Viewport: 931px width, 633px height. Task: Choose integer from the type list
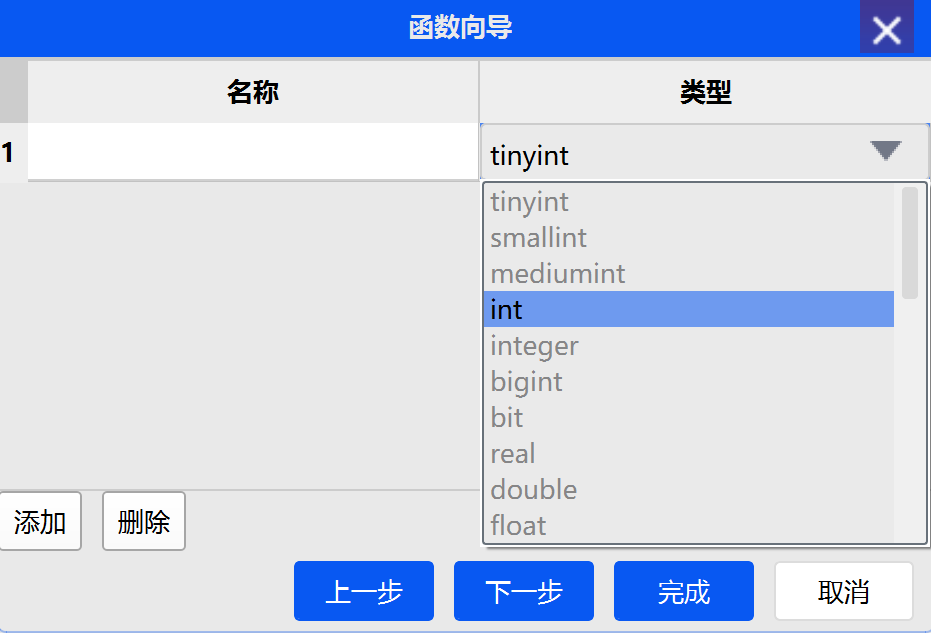coord(689,346)
